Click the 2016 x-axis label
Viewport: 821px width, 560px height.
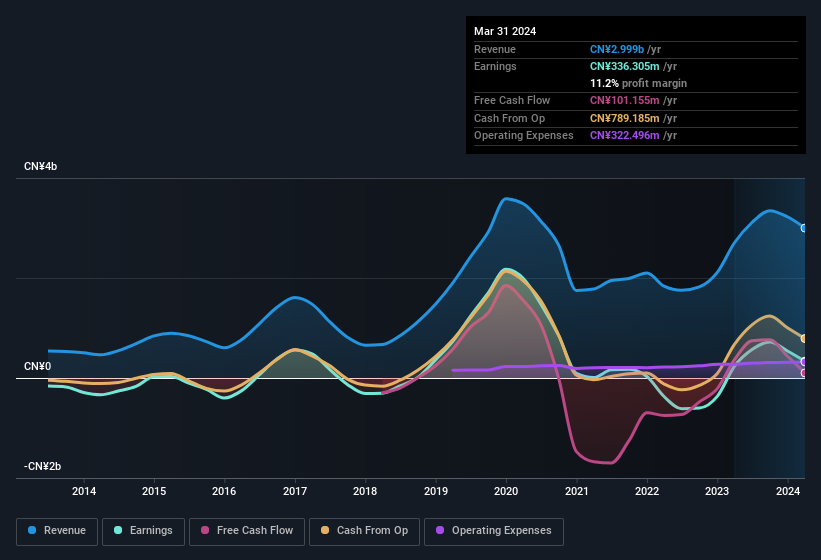[x=224, y=491]
